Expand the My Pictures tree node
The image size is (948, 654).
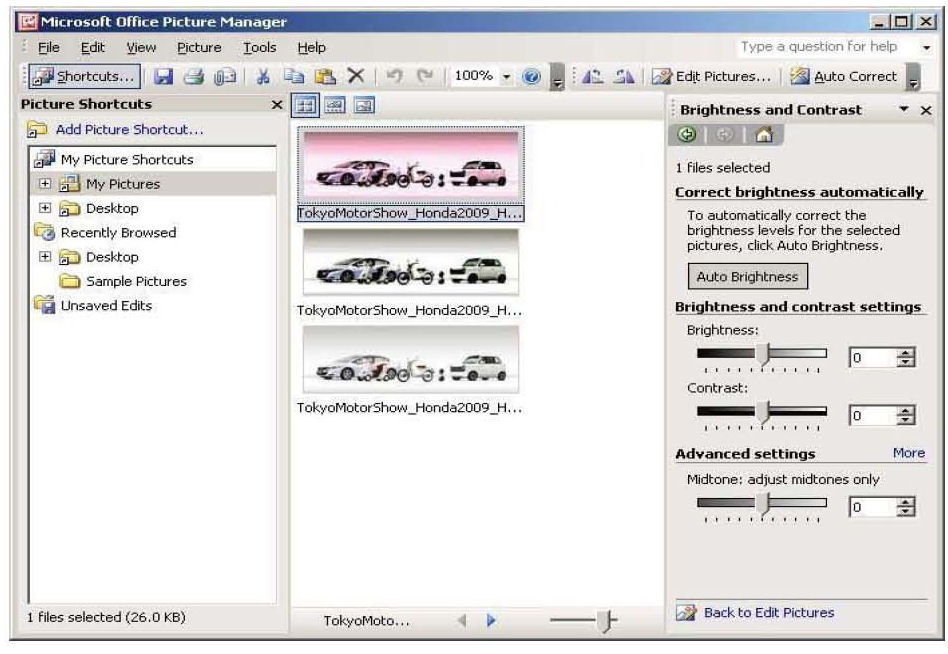[44, 184]
